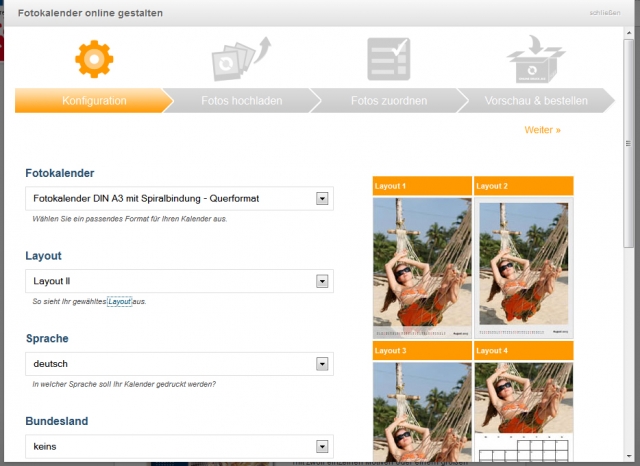Go to the Fotos zuordnen step

point(389,101)
